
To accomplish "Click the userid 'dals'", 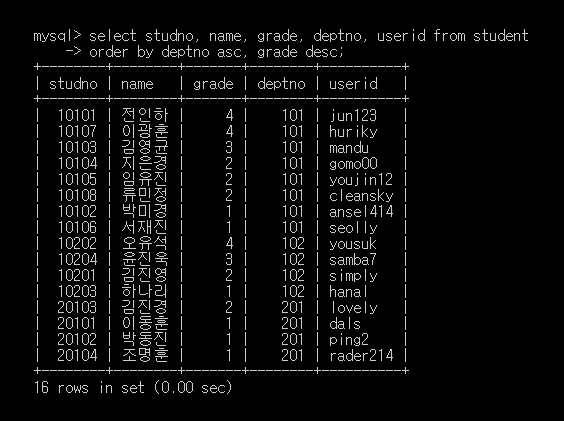I will (x=345, y=323).
